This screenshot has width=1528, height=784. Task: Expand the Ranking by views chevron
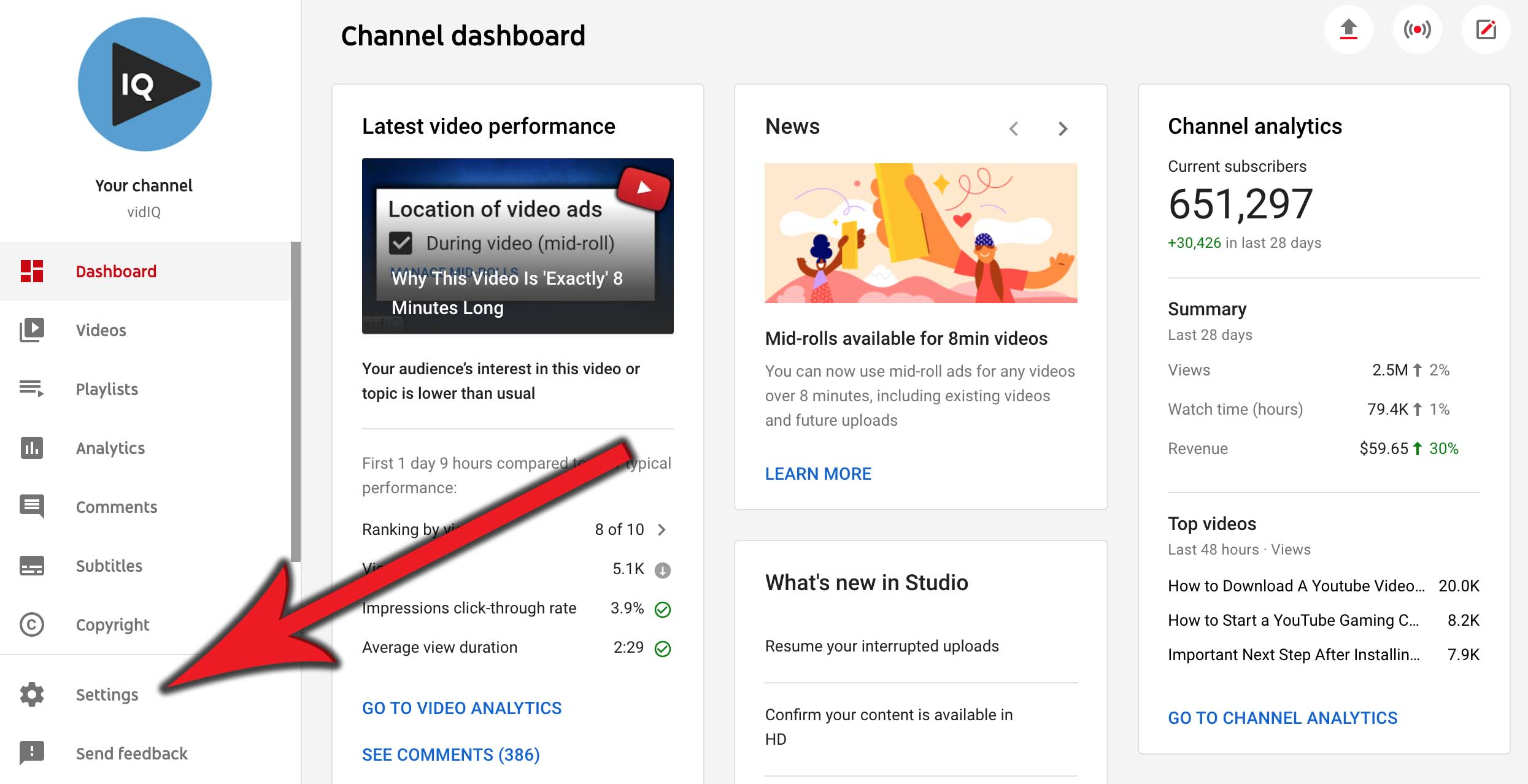click(662, 529)
